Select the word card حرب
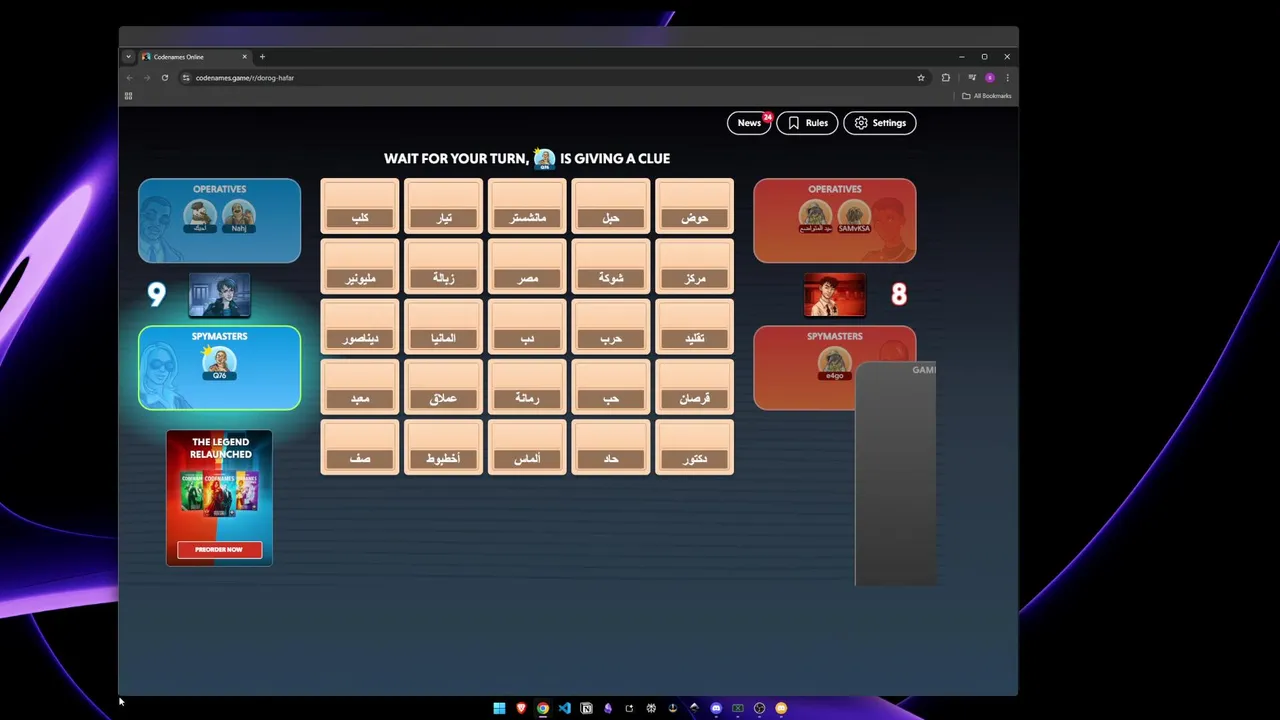This screenshot has width=1280, height=720. 611,326
